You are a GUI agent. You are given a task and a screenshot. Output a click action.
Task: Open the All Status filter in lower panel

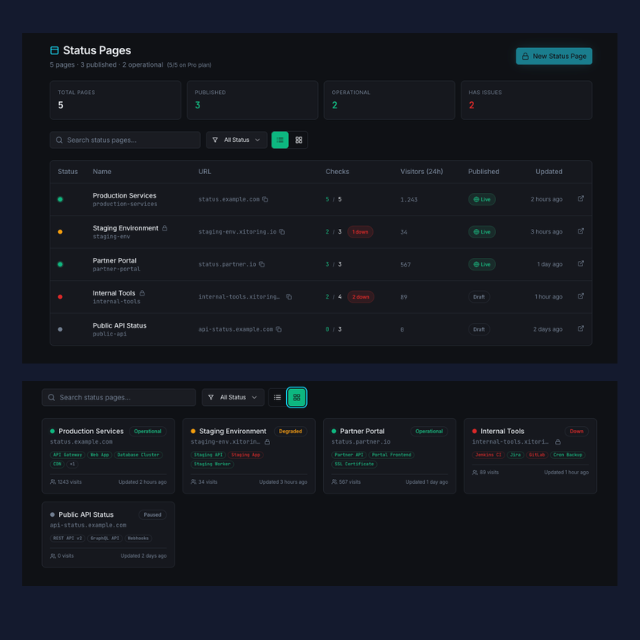233,398
